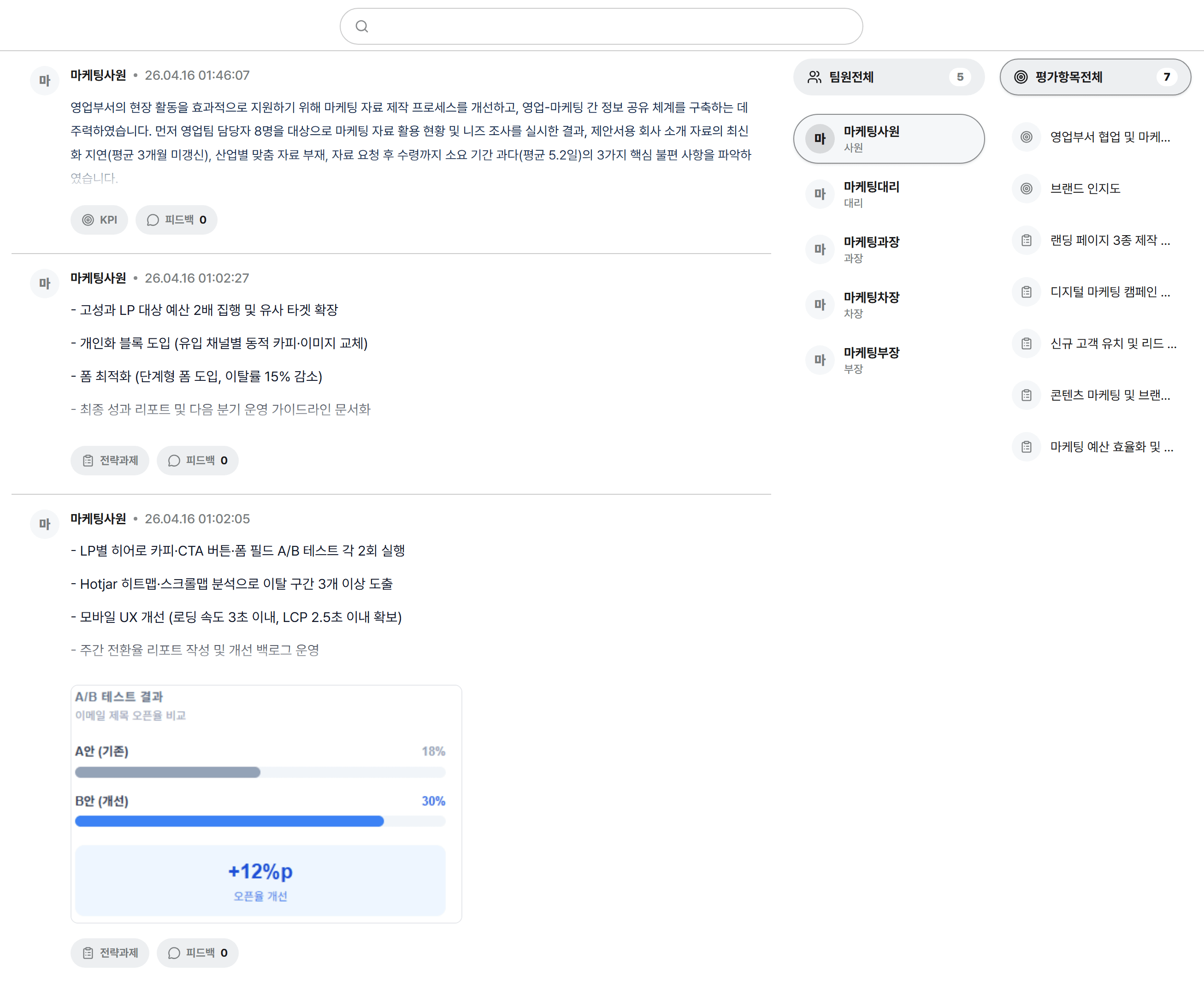This screenshot has width=1204, height=983.
Task: Click the timestamp 26.04.16 01:02:05
Action: (197, 519)
